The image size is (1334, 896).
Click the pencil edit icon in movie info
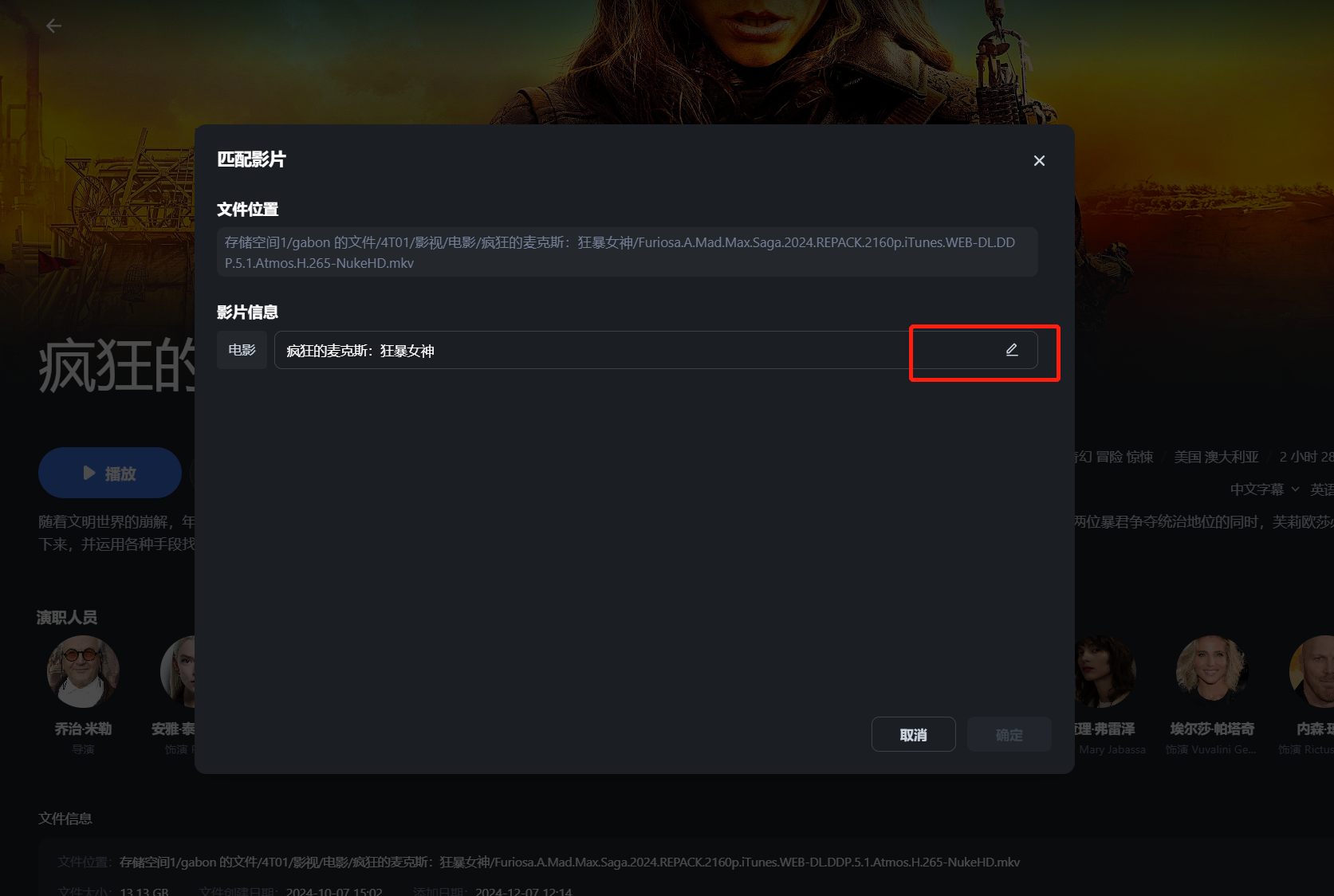[x=1012, y=350]
